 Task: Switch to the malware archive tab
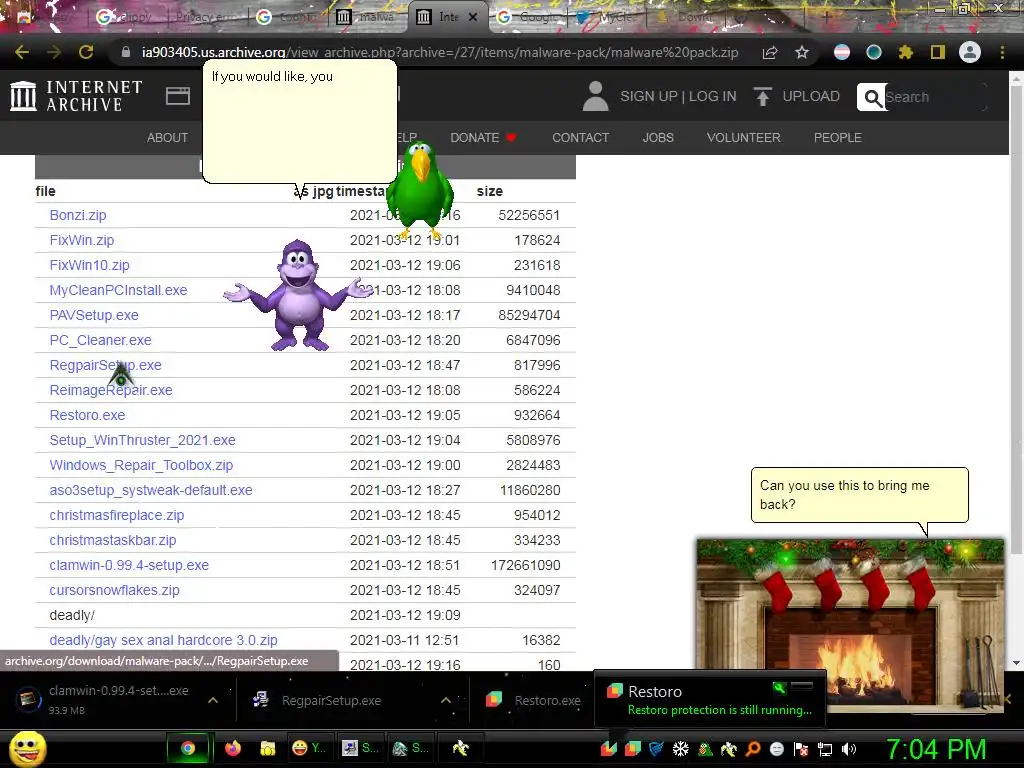tap(368, 17)
